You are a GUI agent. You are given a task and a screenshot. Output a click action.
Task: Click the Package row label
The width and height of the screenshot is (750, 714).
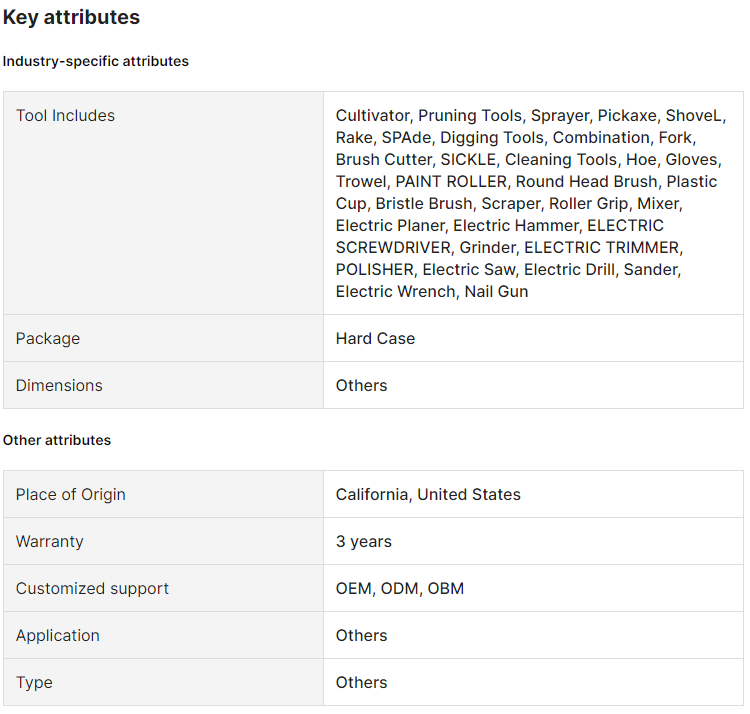coord(48,338)
